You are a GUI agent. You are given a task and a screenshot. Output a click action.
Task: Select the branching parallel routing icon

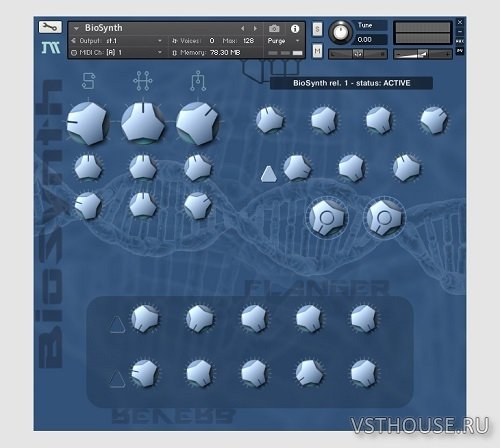[x=198, y=81]
